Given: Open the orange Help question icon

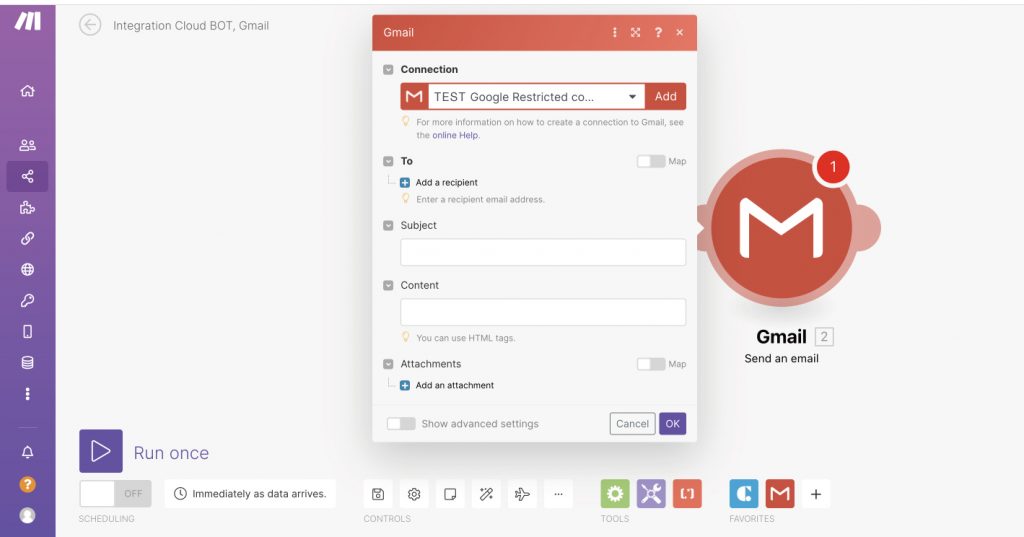Looking at the screenshot, I should click(x=27, y=484).
